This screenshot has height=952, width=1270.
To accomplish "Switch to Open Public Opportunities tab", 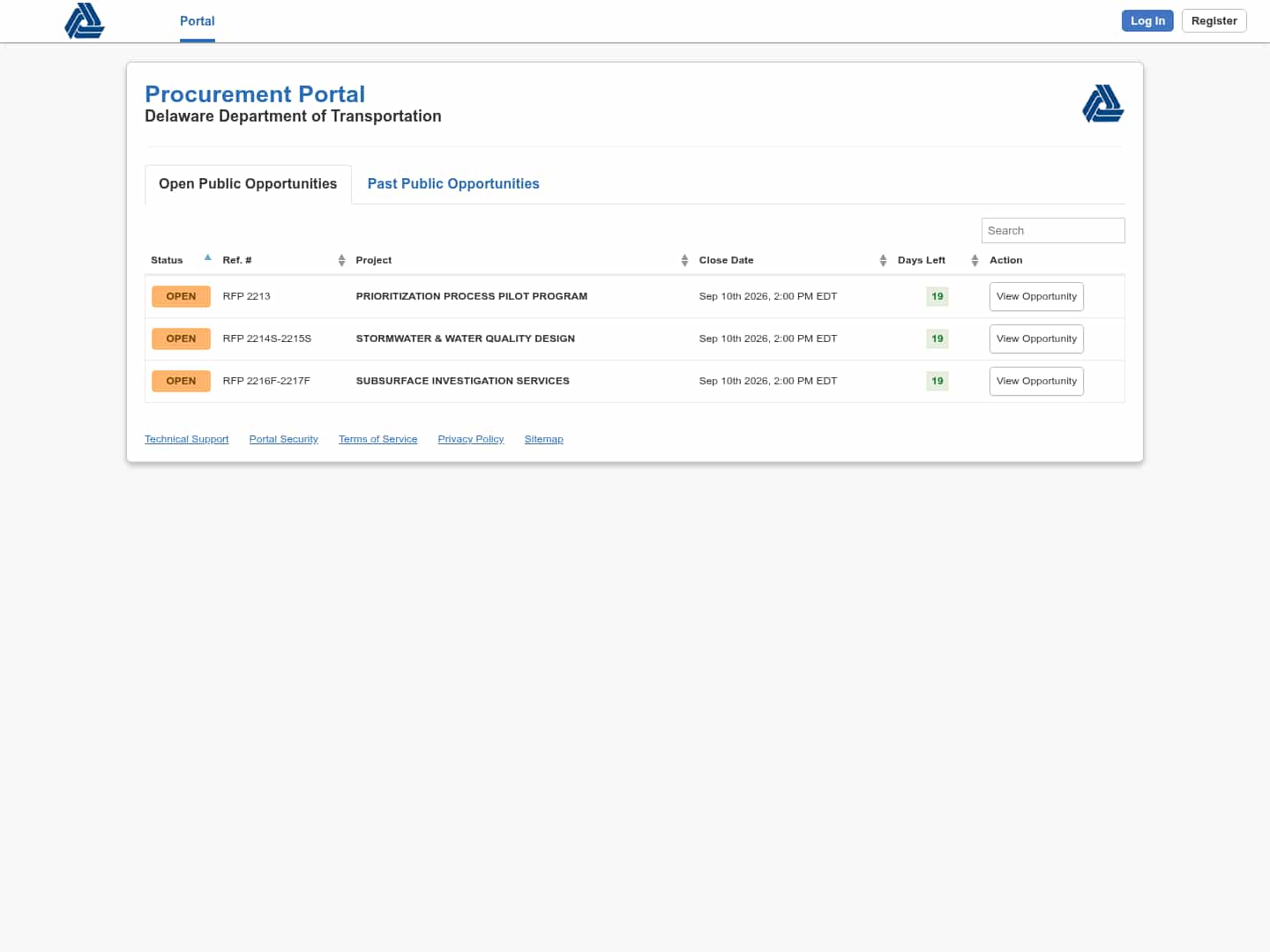I will pyautogui.click(x=248, y=184).
